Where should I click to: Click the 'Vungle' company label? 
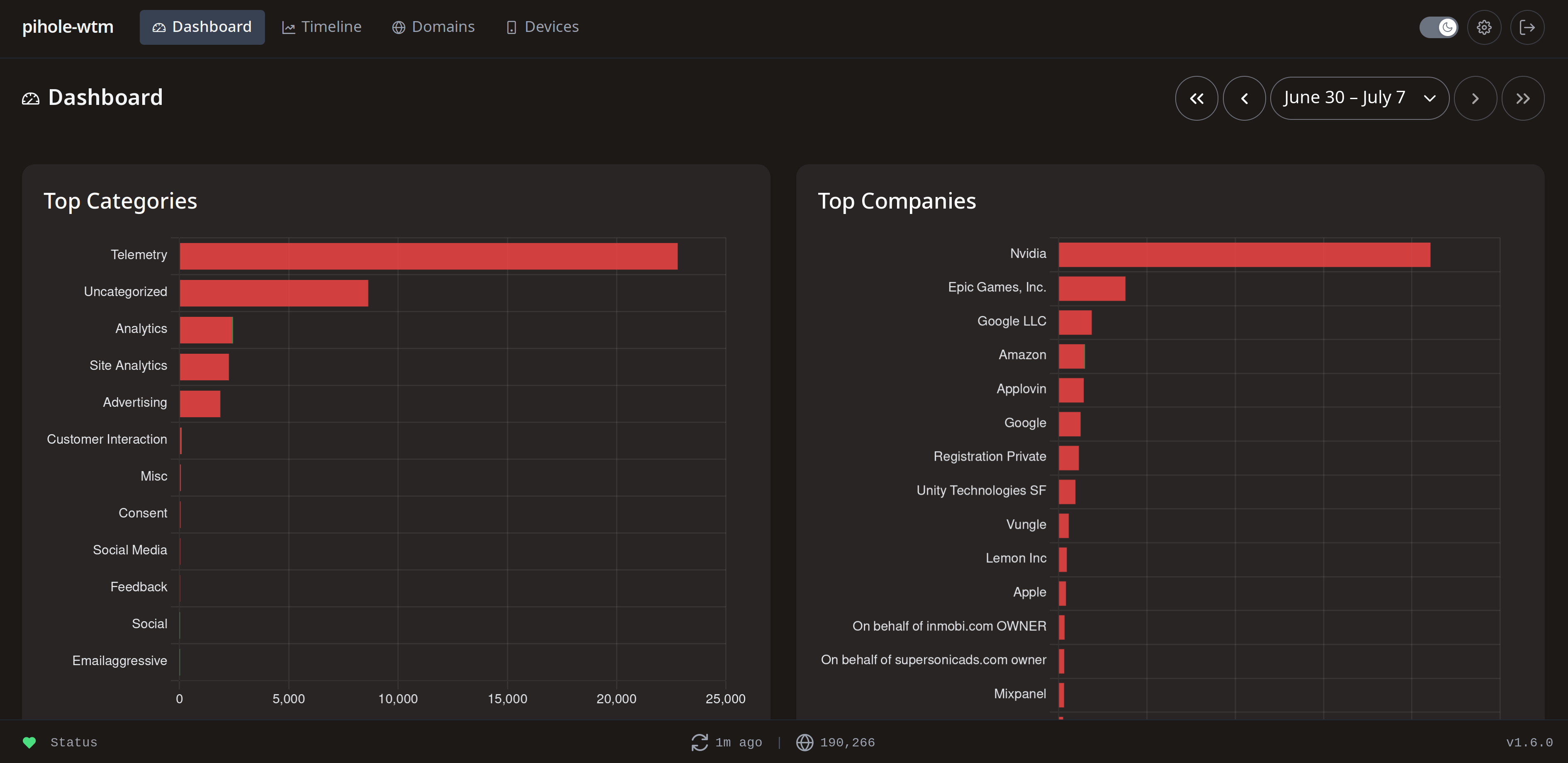pos(1026,525)
